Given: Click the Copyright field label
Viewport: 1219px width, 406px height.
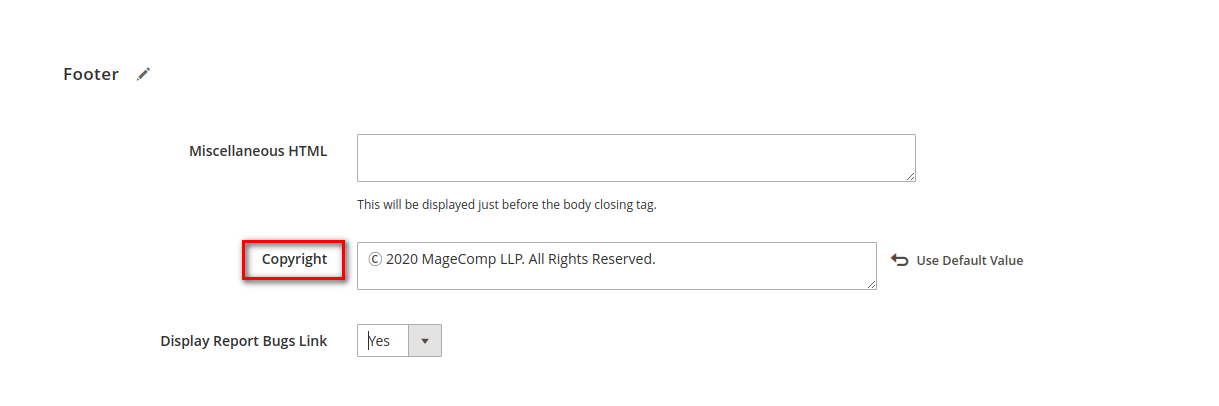Looking at the screenshot, I should (294, 259).
